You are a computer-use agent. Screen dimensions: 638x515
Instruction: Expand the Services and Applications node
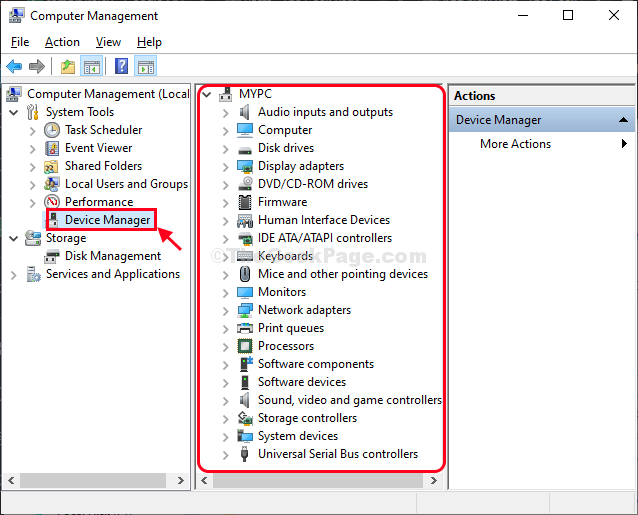[13, 275]
